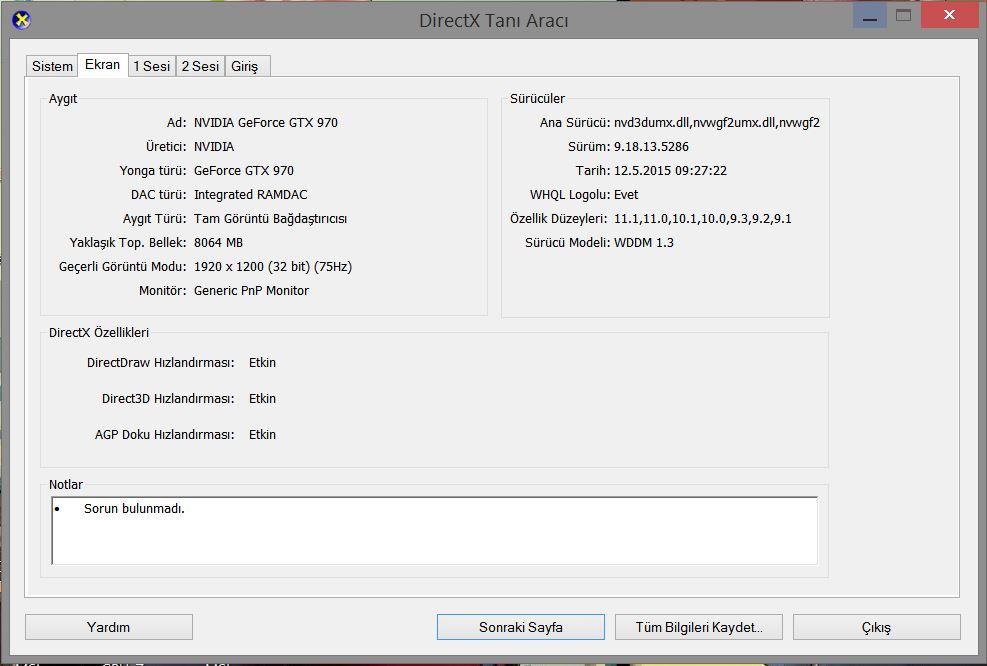Click the 'DirectX Tanı Aracı' title text

pyautogui.click(x=494, y=20)
